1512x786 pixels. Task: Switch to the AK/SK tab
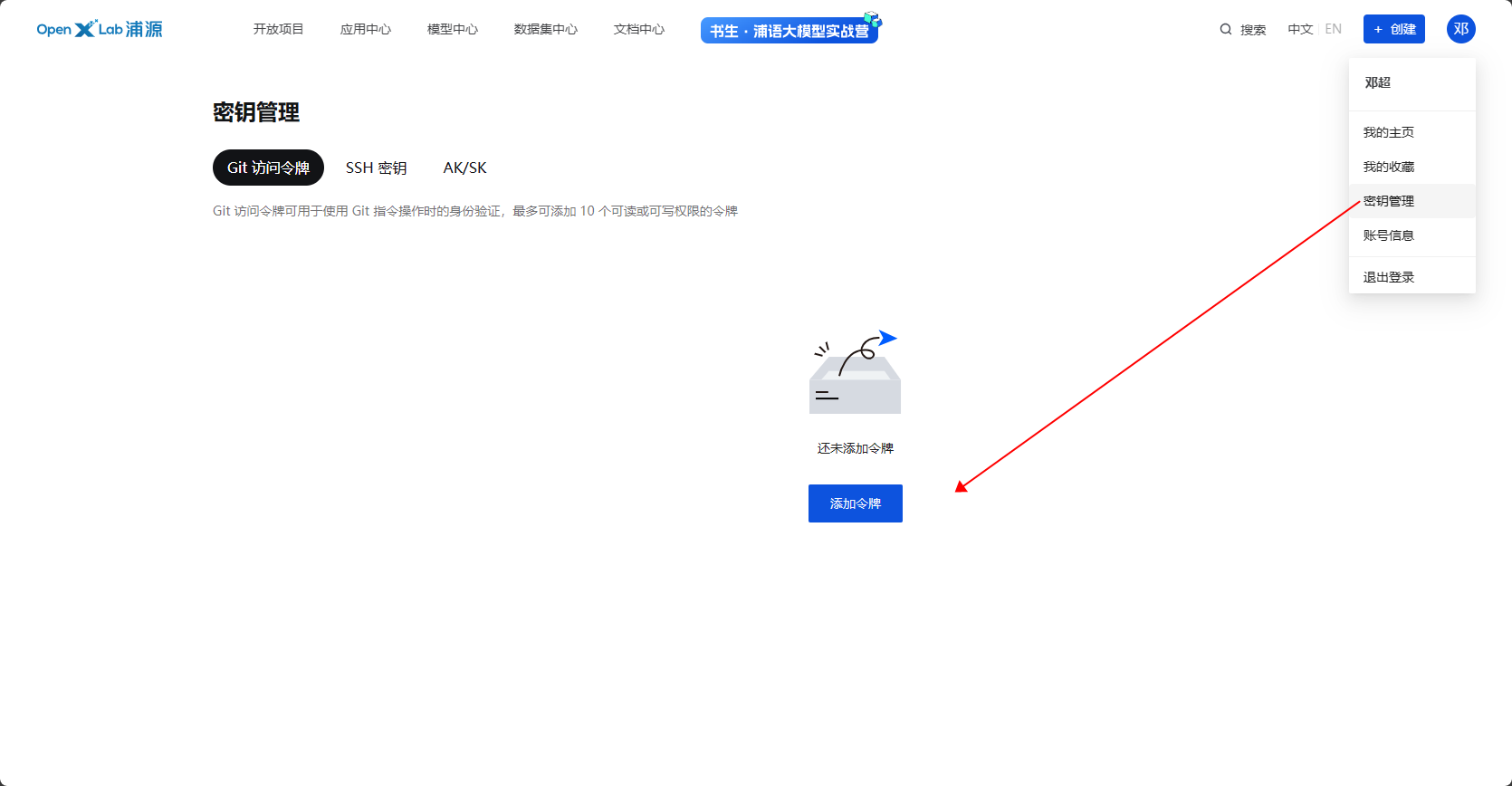[465, 168]
